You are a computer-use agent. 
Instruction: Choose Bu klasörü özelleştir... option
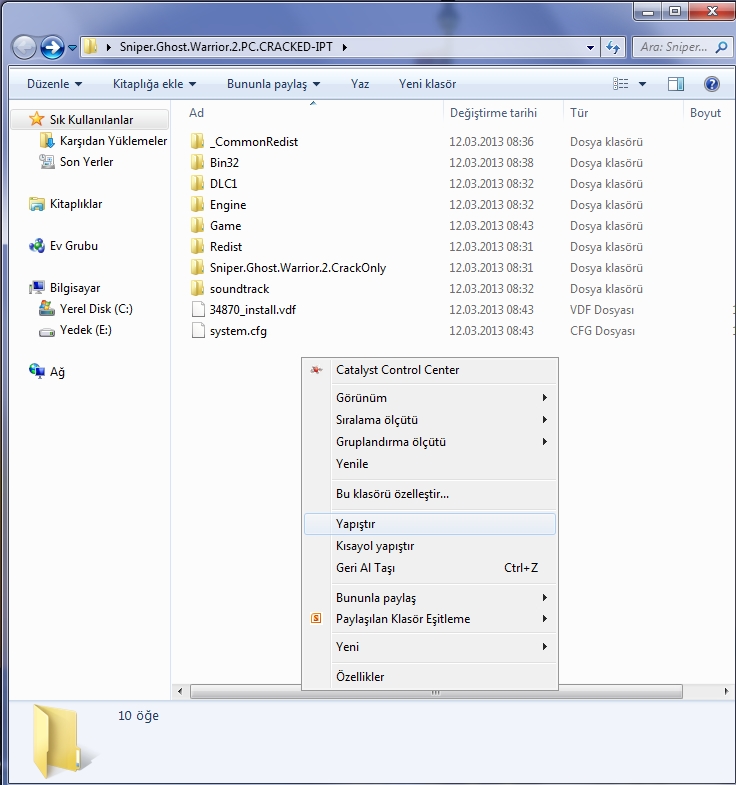430,494
